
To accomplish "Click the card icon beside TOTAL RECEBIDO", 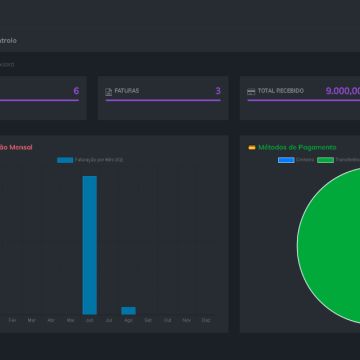I will click(x=251, y=92).
